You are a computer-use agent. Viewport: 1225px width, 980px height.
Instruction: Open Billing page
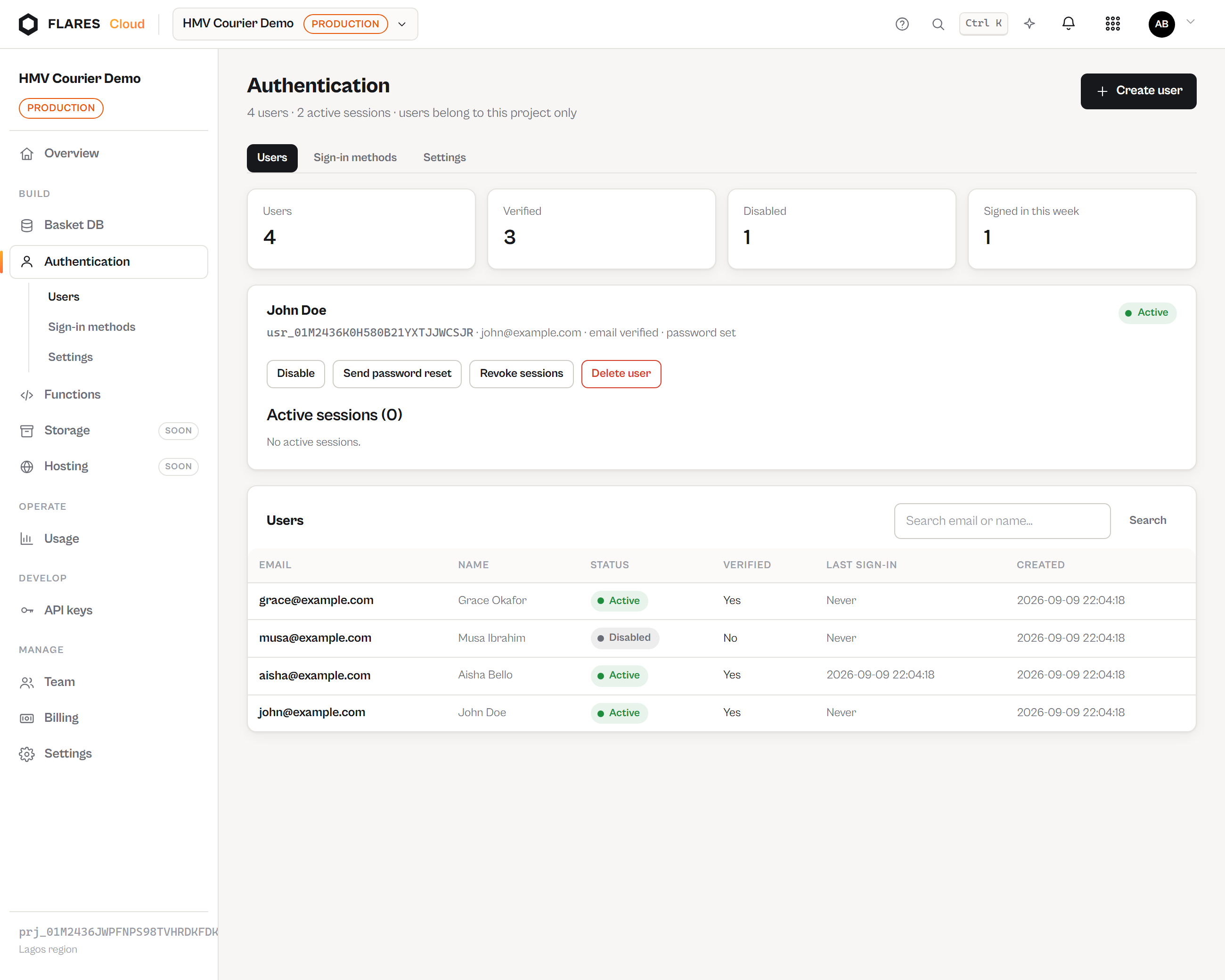click(108, 718)
